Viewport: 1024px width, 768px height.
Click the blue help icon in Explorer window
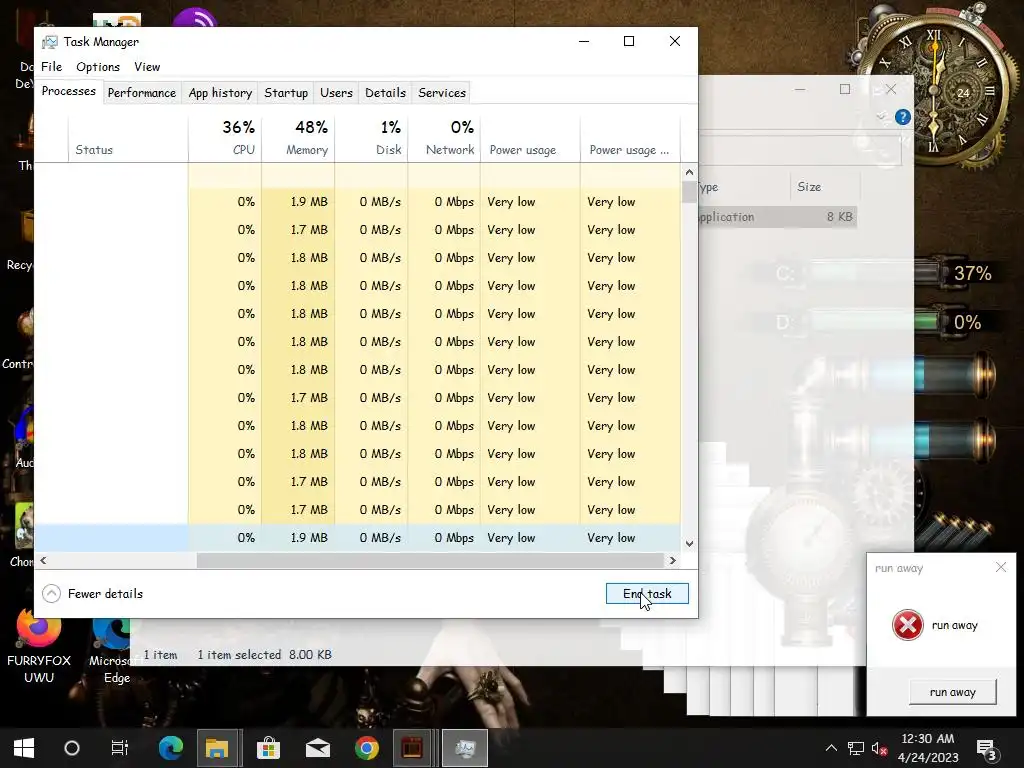tap(903, 117)
